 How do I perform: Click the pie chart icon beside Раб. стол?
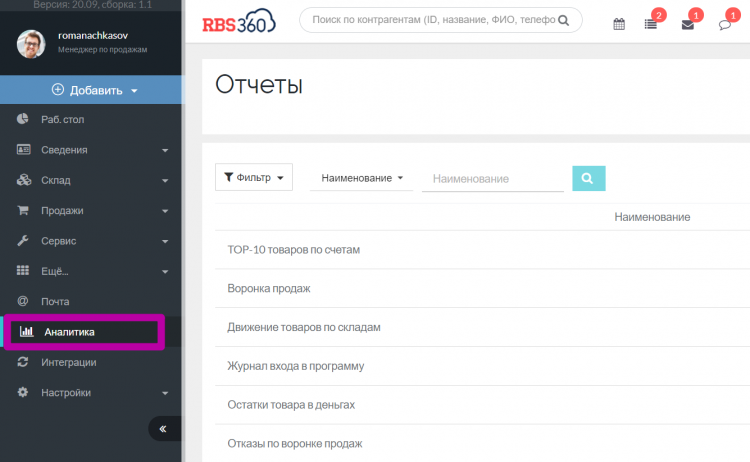pos(22,119)
